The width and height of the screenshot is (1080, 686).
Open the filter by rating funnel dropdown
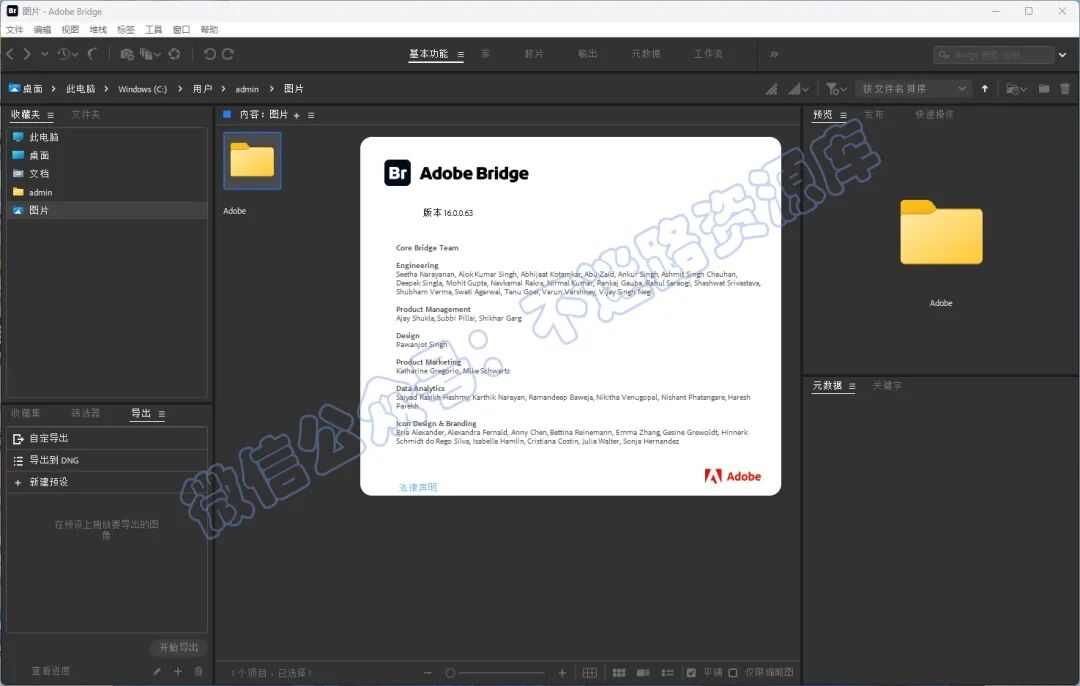[x=836, y=89]
